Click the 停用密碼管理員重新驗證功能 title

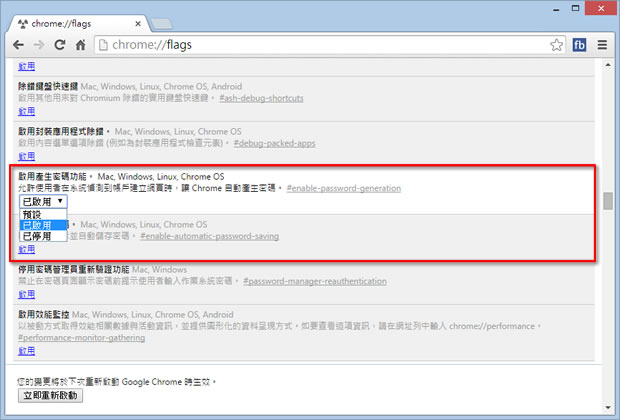tap(74, 270)
